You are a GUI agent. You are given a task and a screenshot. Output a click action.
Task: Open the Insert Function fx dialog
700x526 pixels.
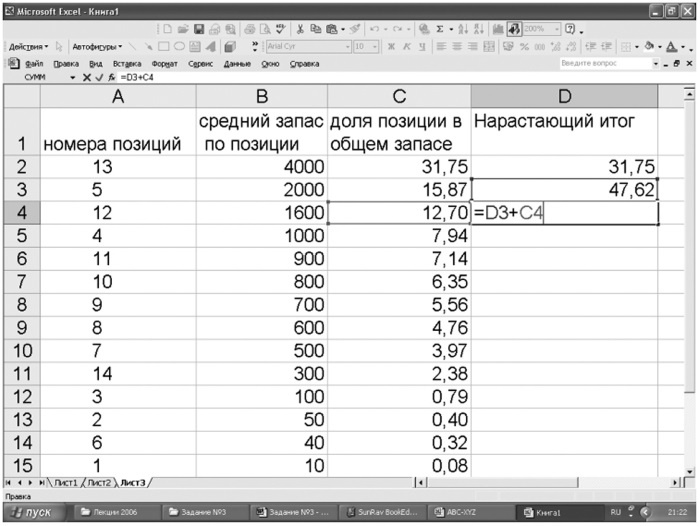109,76
